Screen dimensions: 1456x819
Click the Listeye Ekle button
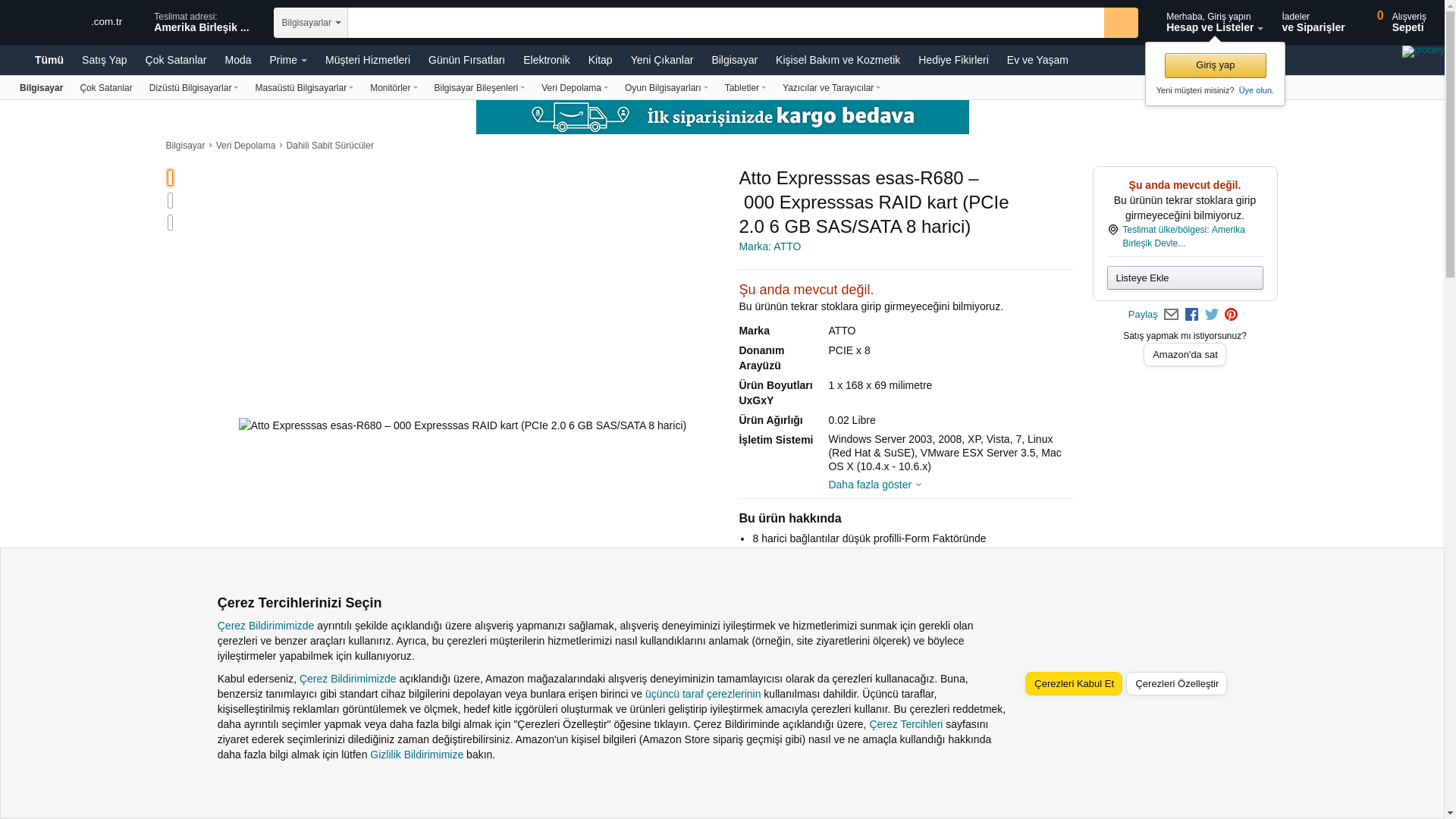(x=1185, y=278)
